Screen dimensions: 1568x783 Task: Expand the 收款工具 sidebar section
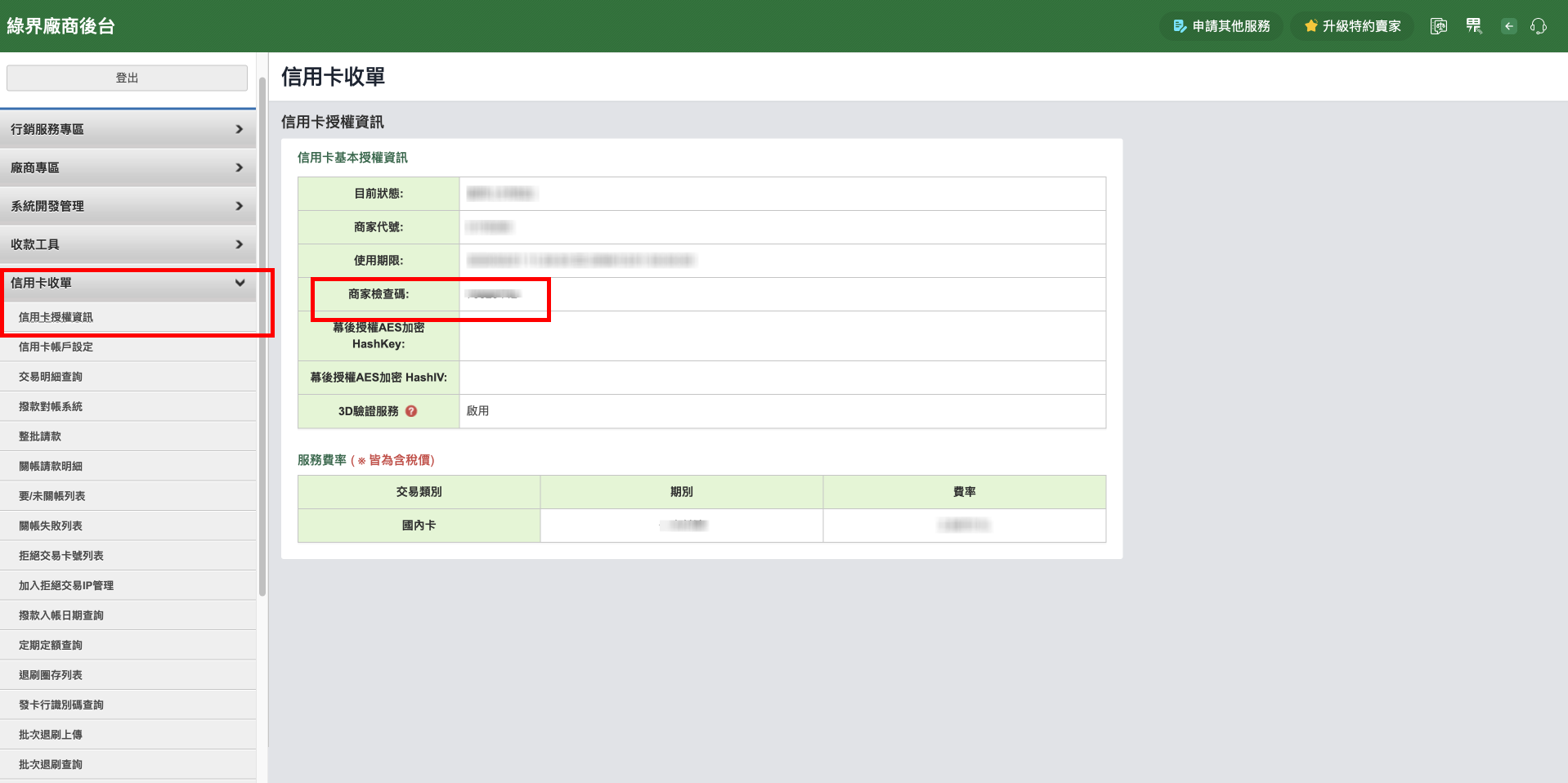pos(128,244)
